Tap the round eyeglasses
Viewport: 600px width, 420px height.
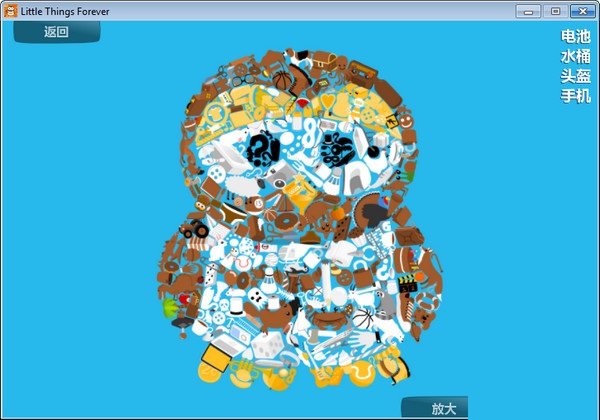[x=243, y=80]
